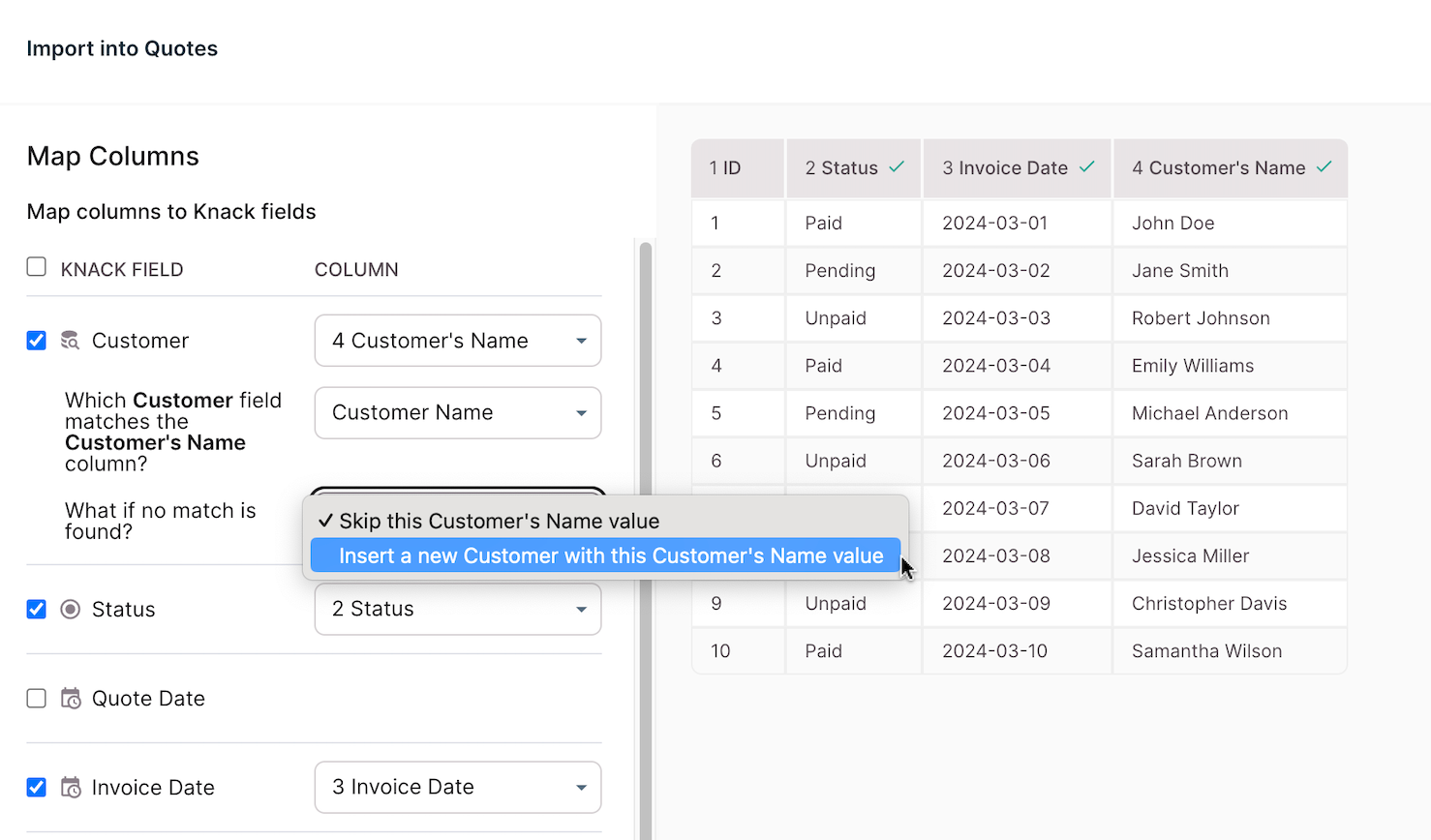Click the checkmark in Invoice Date header

click(1086, 167)
